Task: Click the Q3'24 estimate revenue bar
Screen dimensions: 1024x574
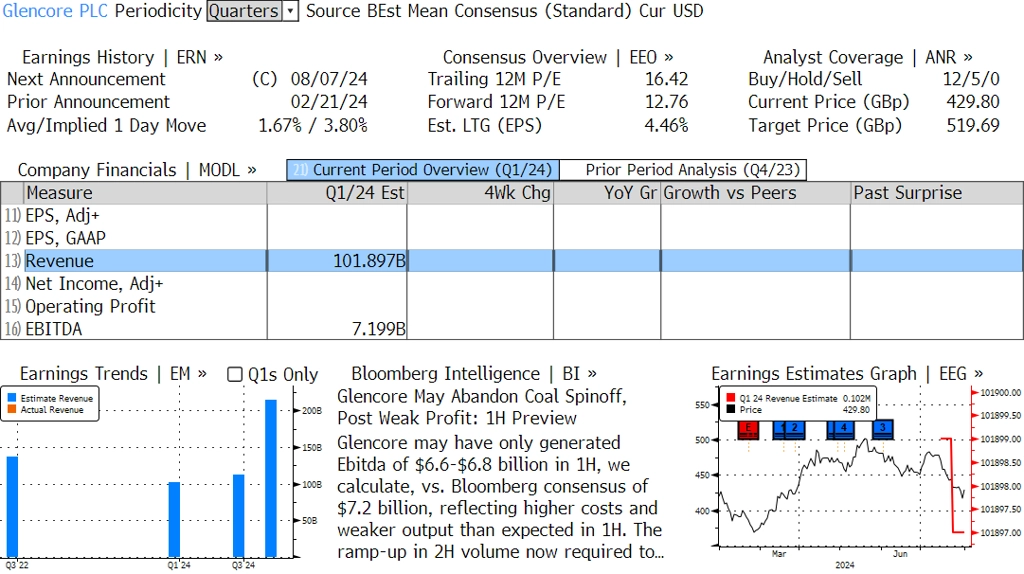Action: [238, 515]
